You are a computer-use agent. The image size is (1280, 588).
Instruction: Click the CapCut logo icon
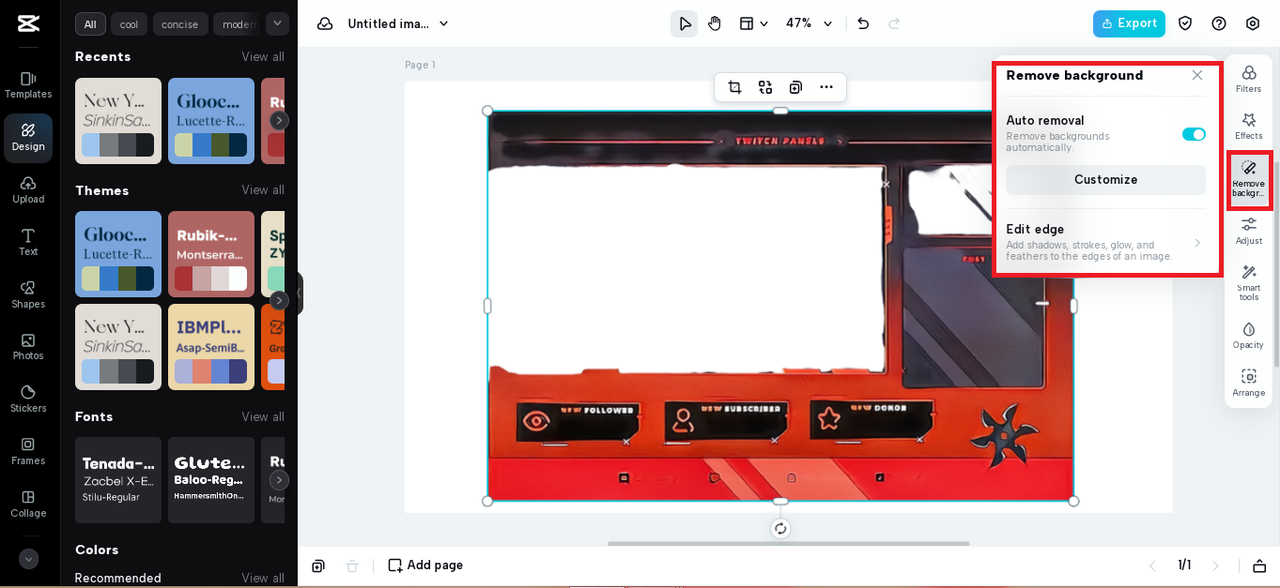[x=28, y=24]
